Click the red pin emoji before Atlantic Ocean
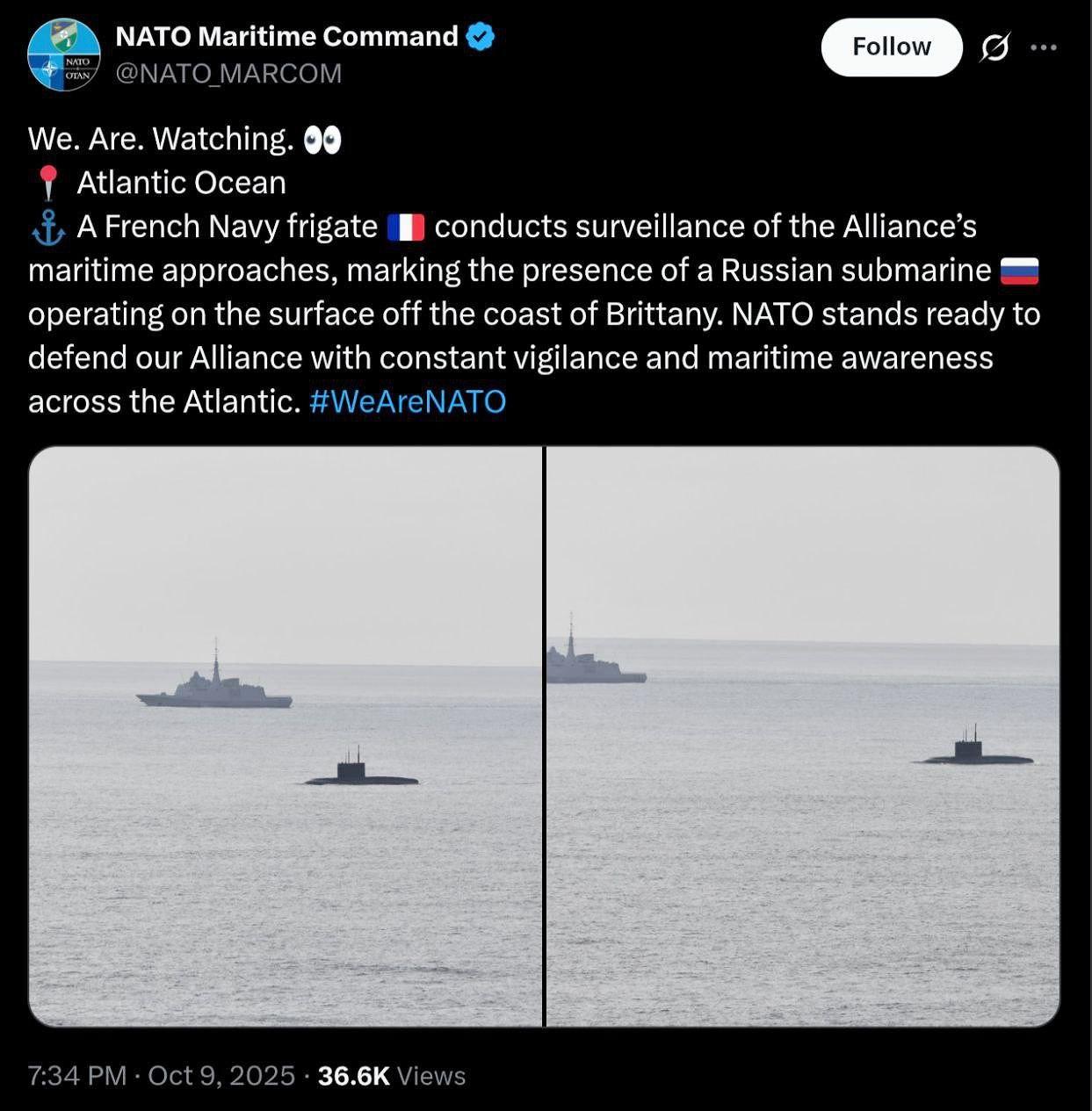The height and width of the screenshot is (1111, 1092). point(48,183)
